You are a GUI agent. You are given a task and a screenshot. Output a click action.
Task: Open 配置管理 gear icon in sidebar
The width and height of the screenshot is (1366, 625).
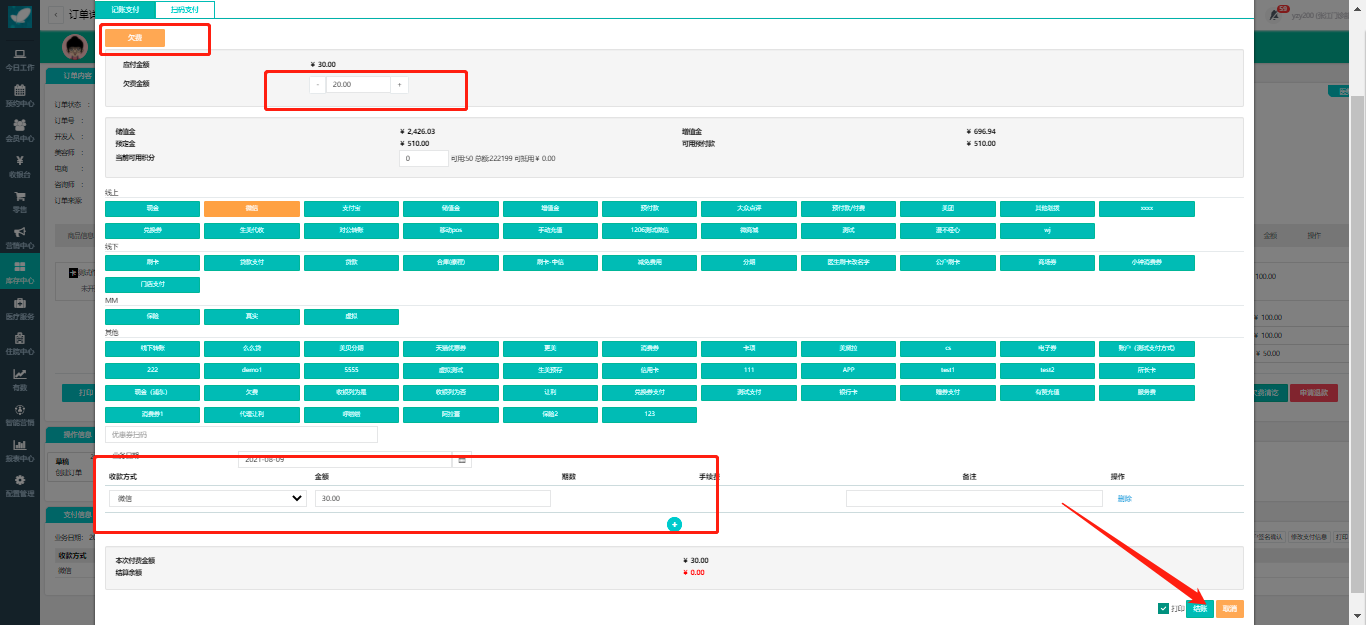[x=20, y=486]
